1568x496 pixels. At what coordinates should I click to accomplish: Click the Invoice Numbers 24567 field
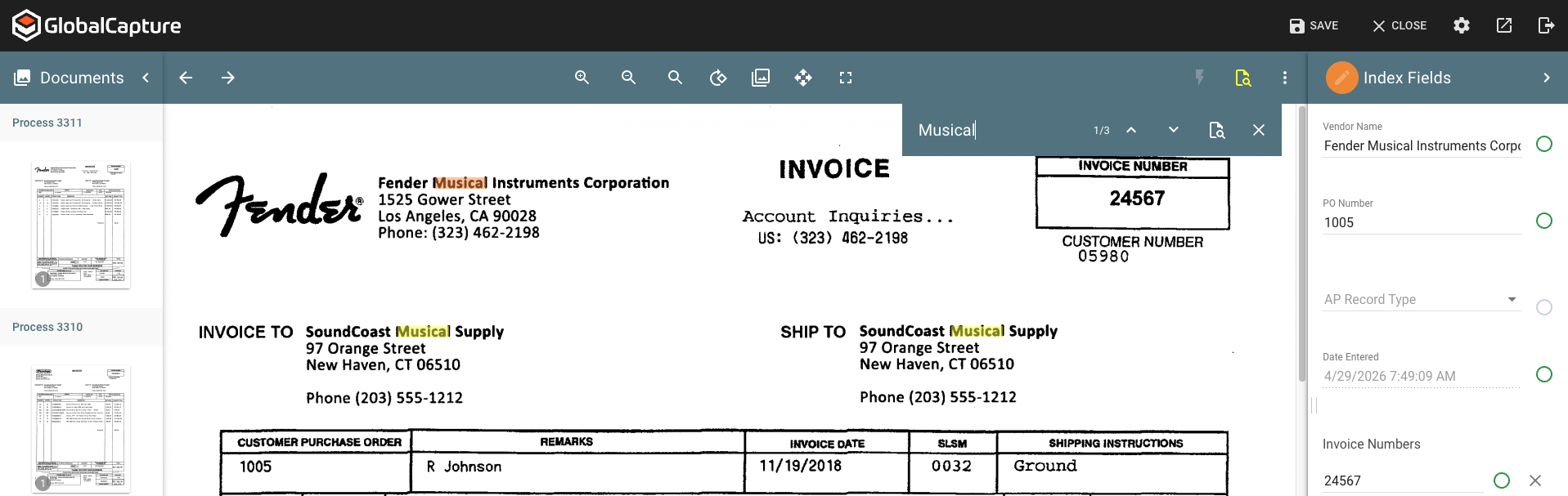click(1403, 480)
